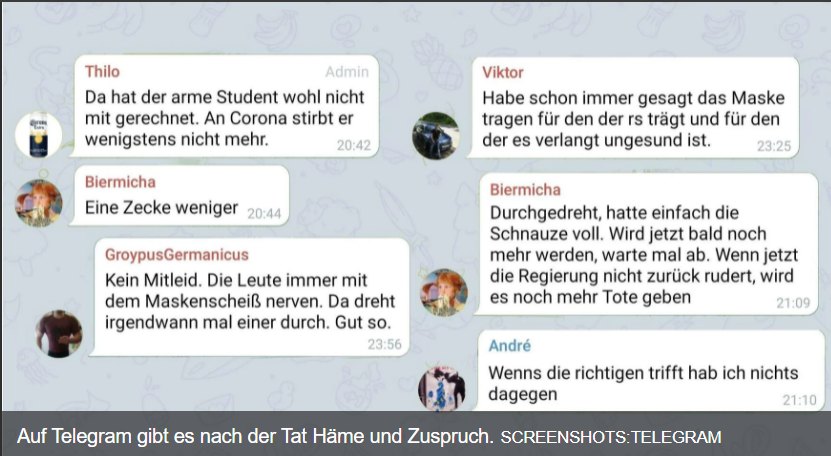Click the name André in blue

509,346
